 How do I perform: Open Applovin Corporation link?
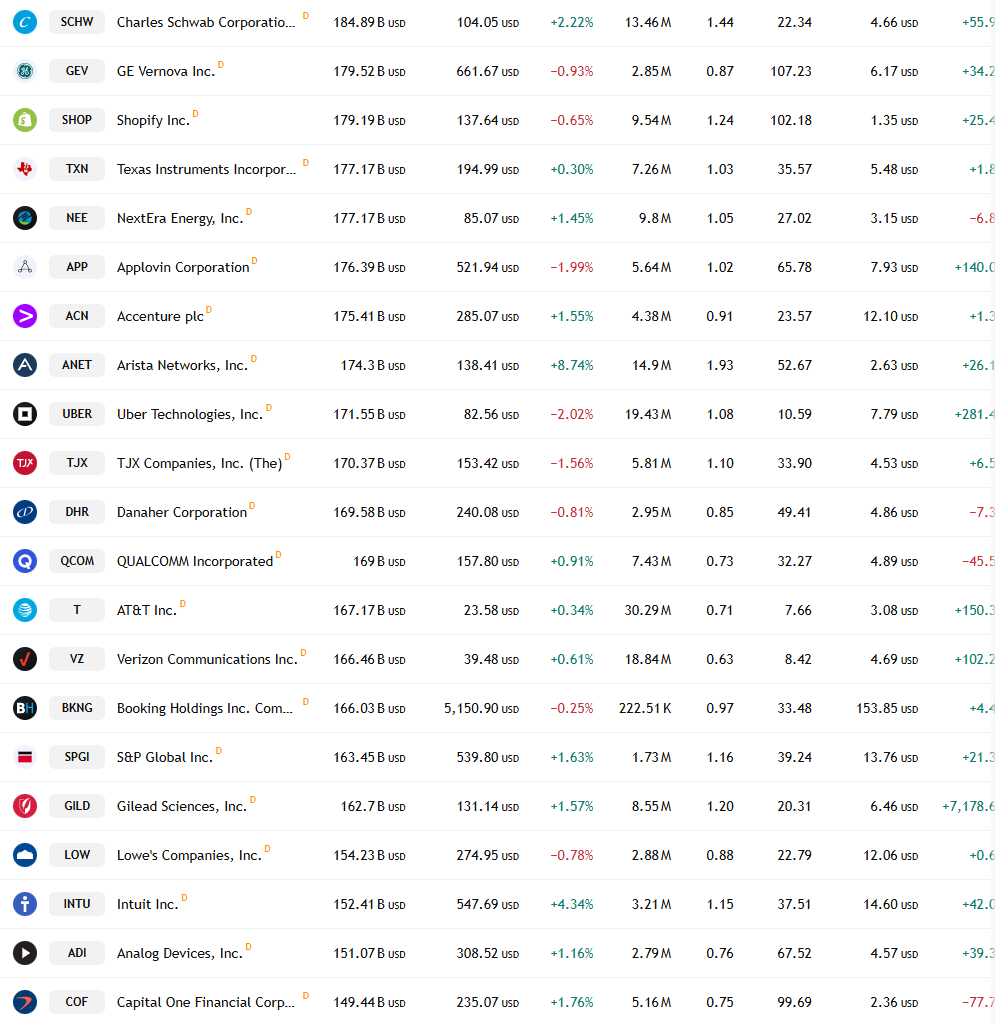[x=183, y=267]
